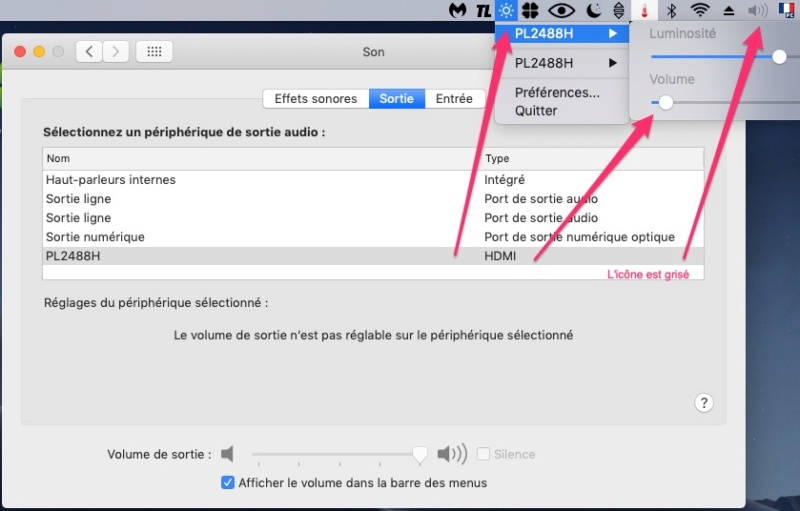The width and height of the screenshot is (800, 511).
Task: Open the TL menu bar icon
Action: (x=483, y=11)
